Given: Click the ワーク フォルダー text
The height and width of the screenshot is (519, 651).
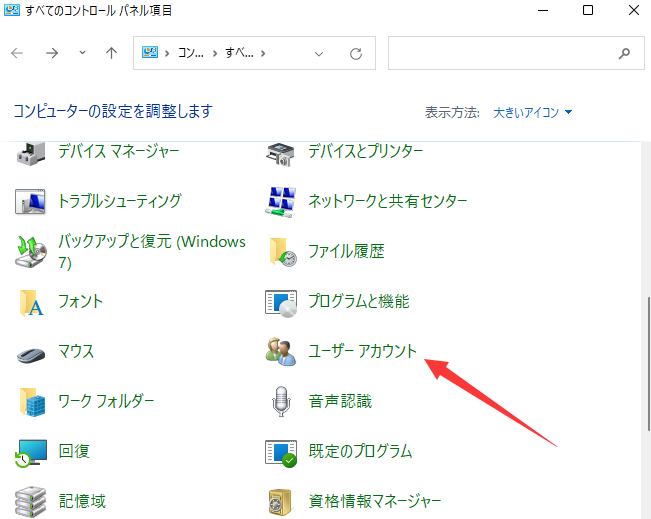Looking at the screenshot, I should pos(106,401).
